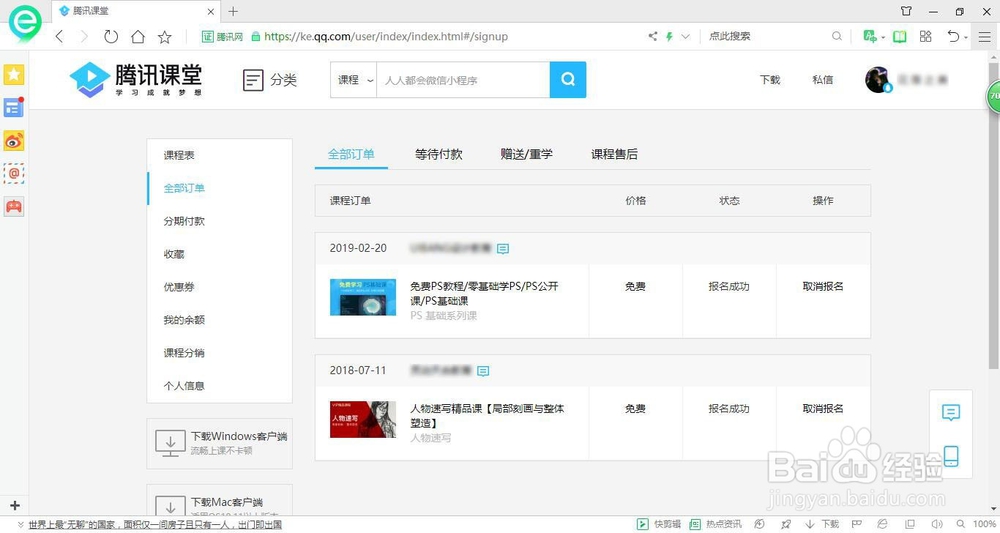
Task: Expand the 课程 search type dropdown
Action: point(353,80)
